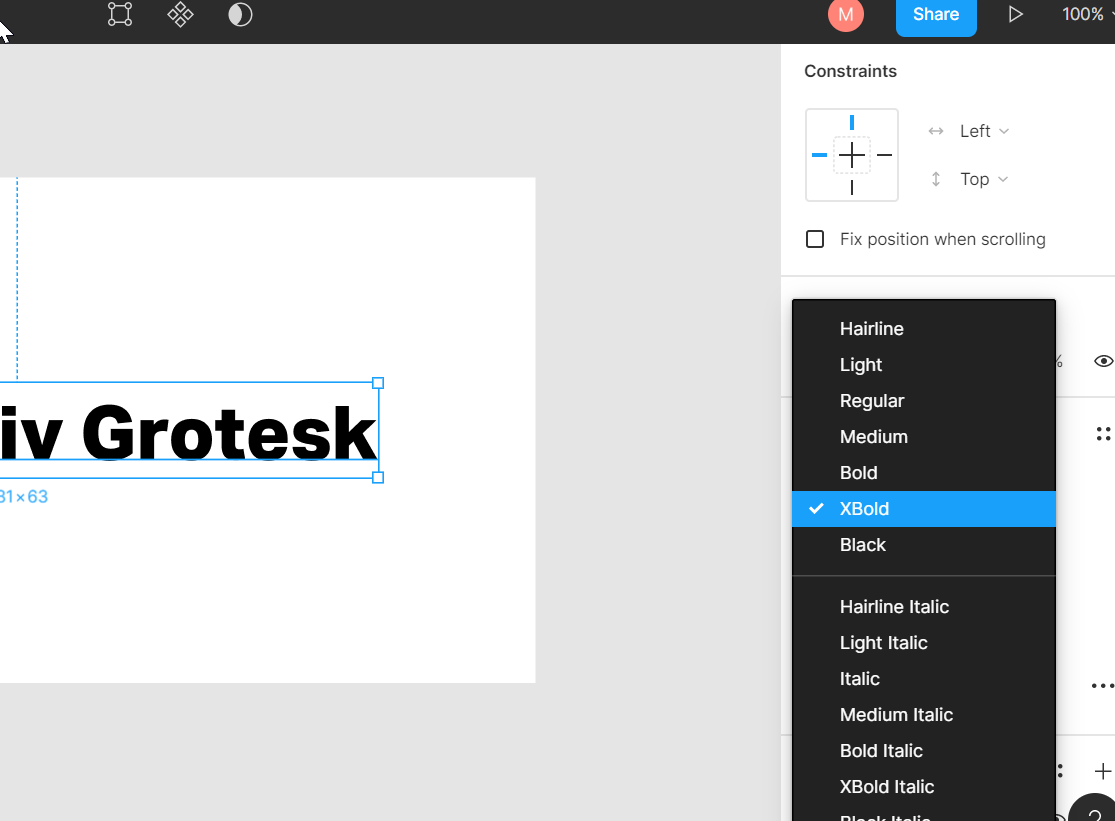The image size is (1115, 821).
Task: Choose Medium Italic from the weight list
Action: [x=896, y=714]
